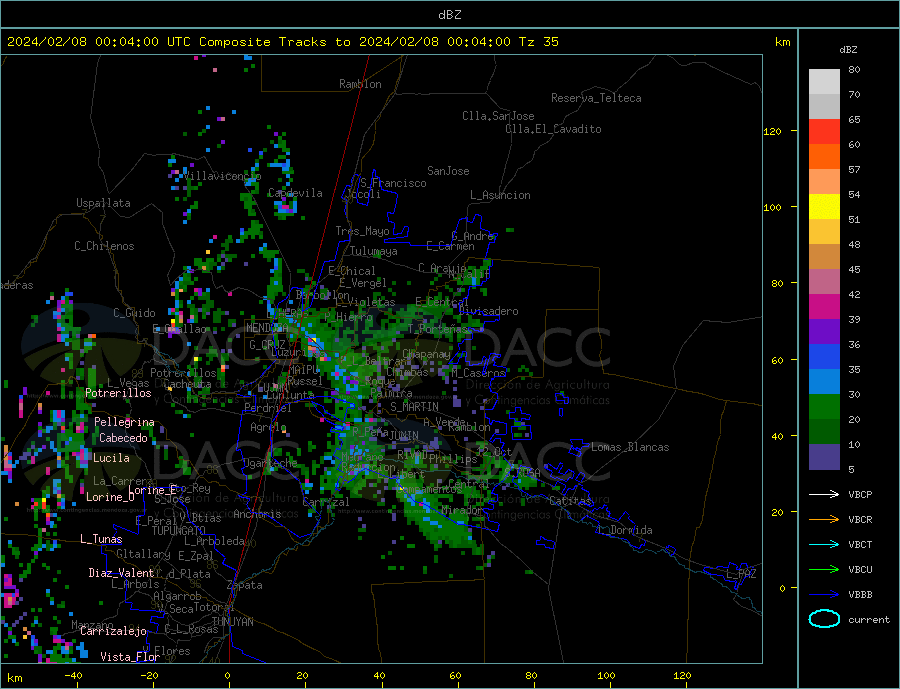Image resolution: width=900 pixels, height=689 pixels.
Task: Click the blue VBBB arrow in legend
Action: click(824, 594)
